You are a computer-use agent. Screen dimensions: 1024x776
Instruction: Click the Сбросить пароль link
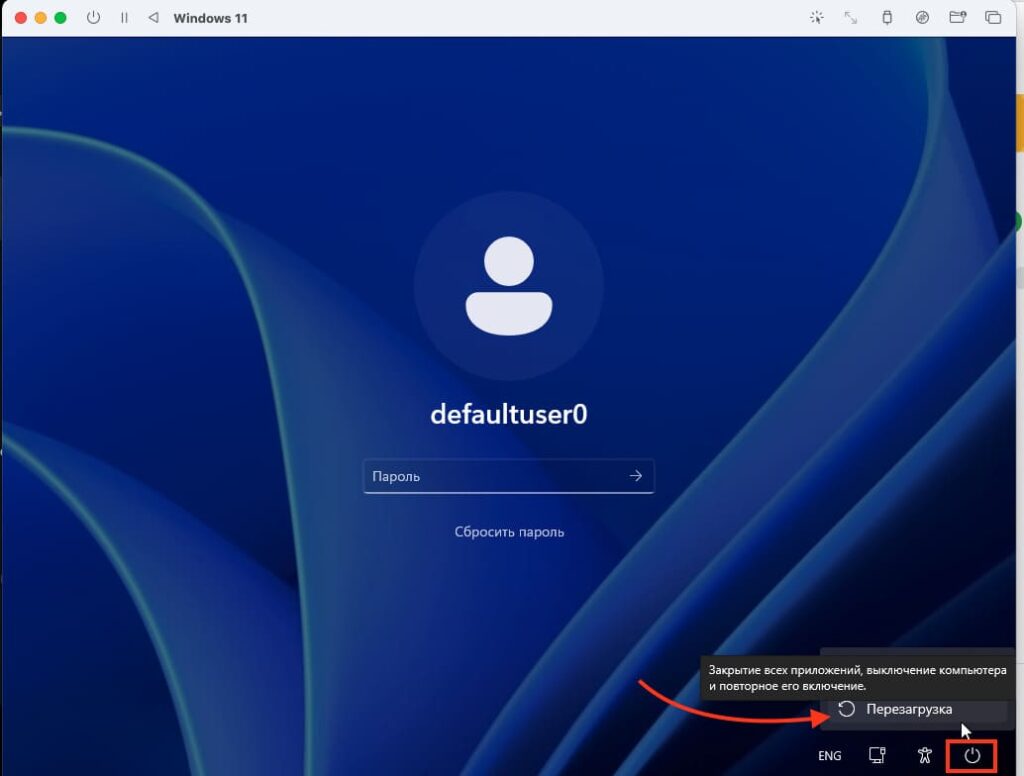tap(509, 532)
